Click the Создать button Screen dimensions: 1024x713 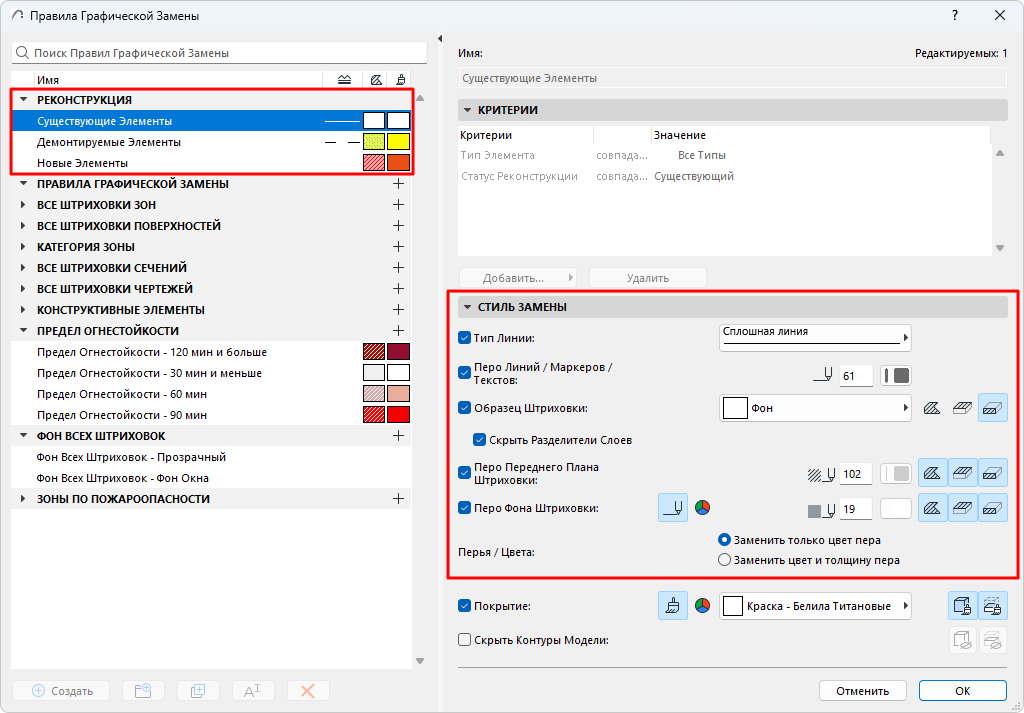61,691
